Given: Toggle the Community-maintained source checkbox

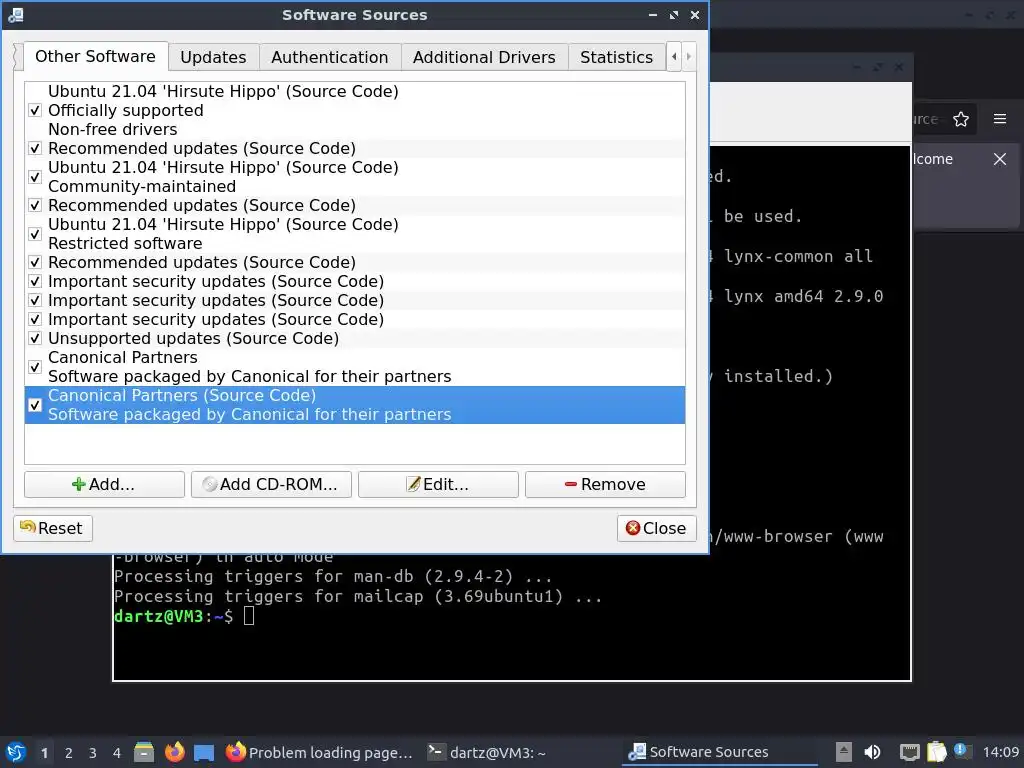Looking at the screenshot, I should pyautogui.click(x=35, y=177).
